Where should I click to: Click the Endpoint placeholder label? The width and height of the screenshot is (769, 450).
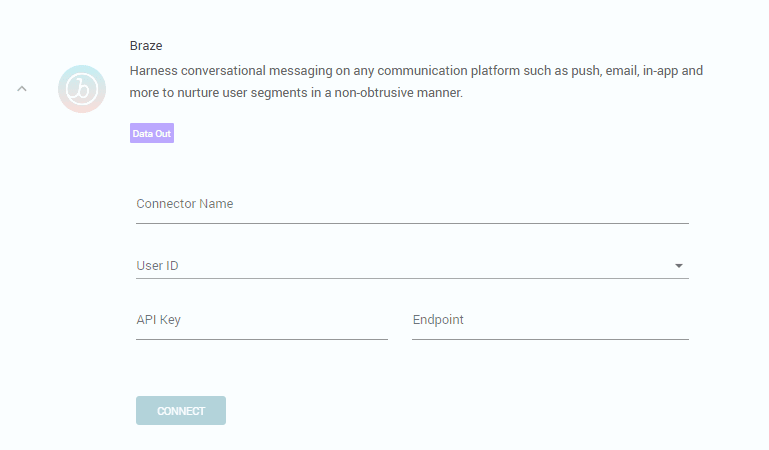pyautogui.click(x=438, y=320)
